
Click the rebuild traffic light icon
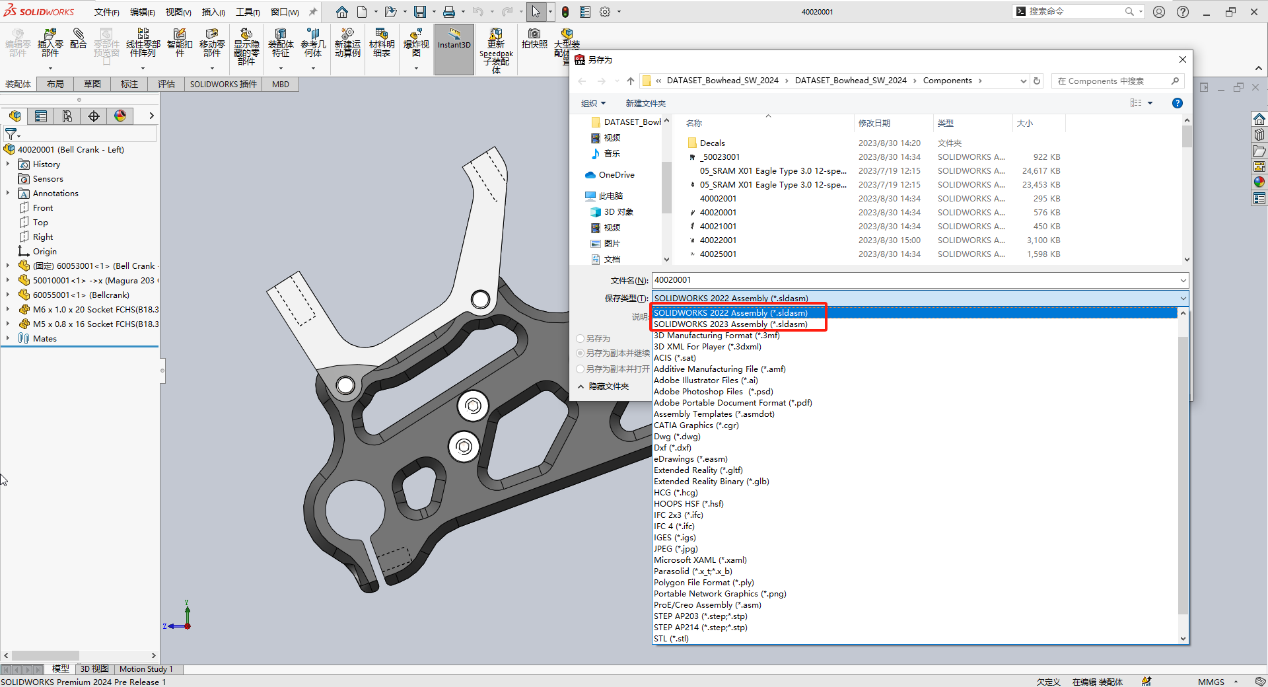click(x=564, y=12)
